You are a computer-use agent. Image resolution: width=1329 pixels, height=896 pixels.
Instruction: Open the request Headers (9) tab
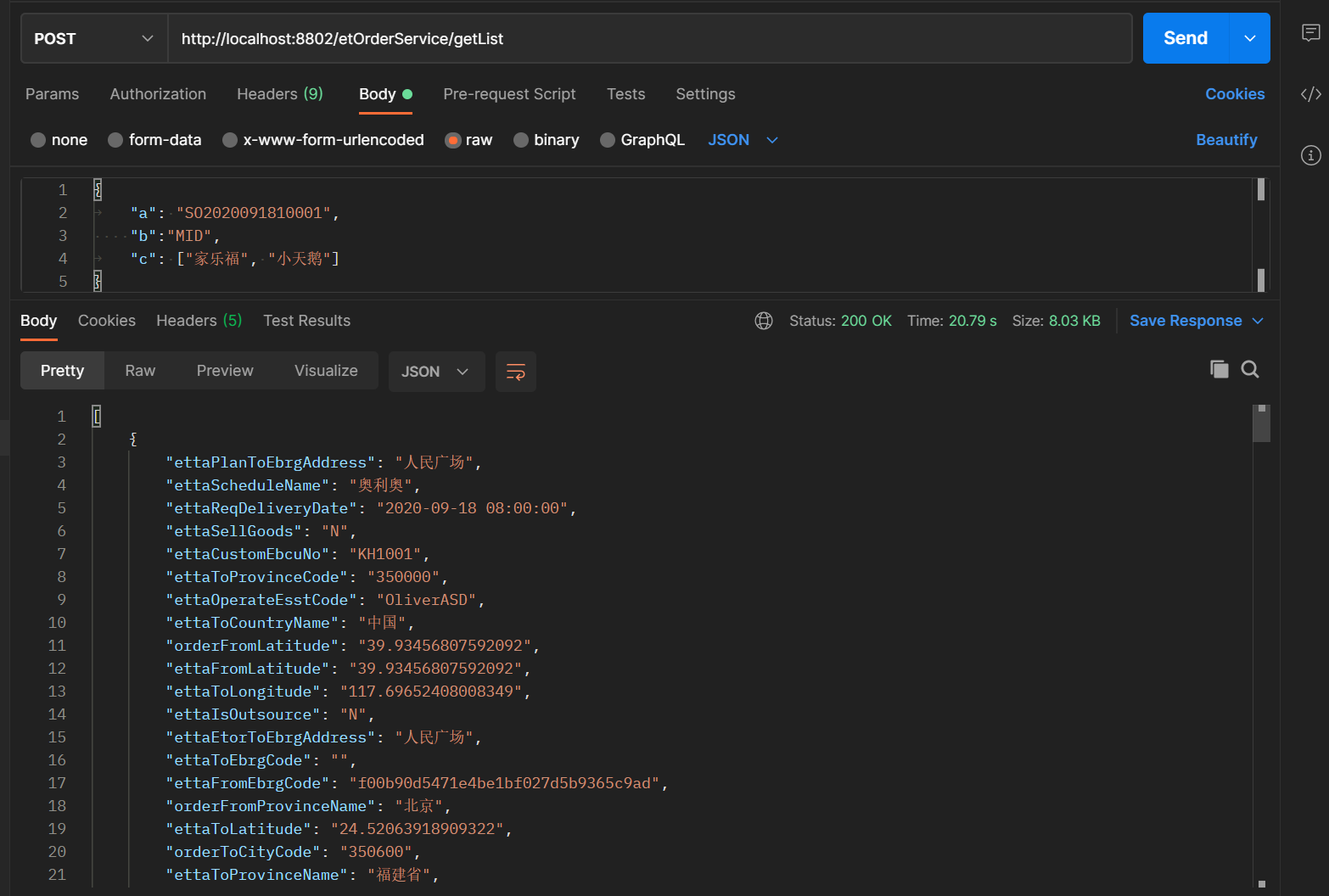click(280, 94)
